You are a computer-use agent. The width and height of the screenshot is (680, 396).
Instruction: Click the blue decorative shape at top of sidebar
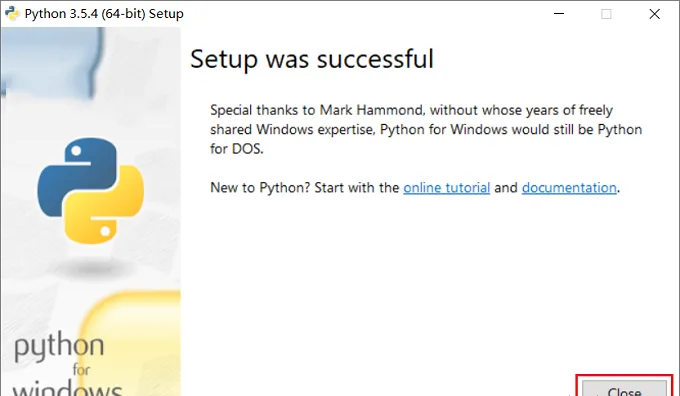point(52,59)
